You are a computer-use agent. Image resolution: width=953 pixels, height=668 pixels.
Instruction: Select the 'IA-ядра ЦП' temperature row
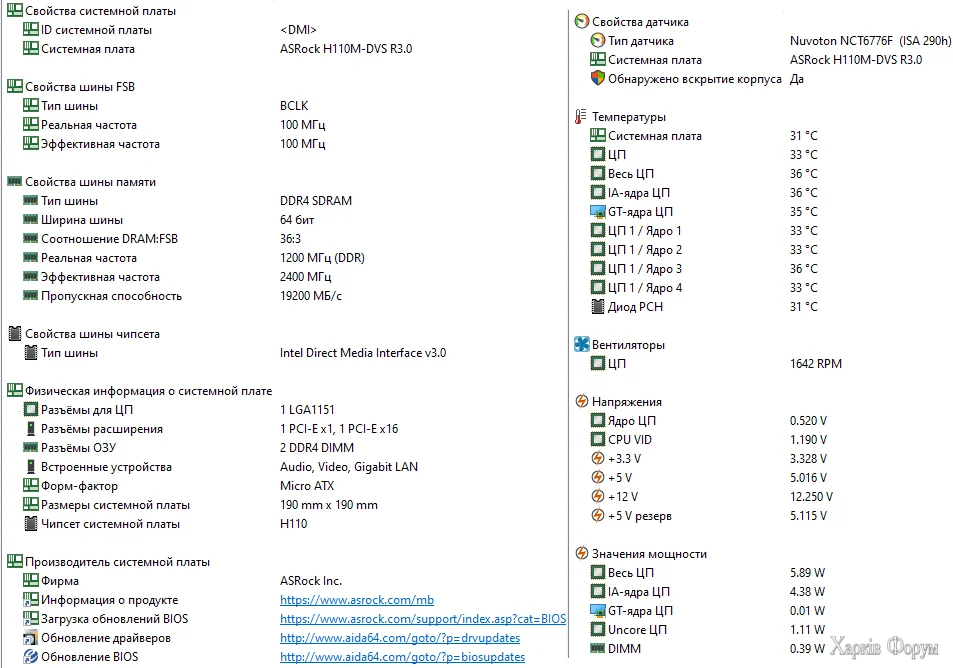704,192
